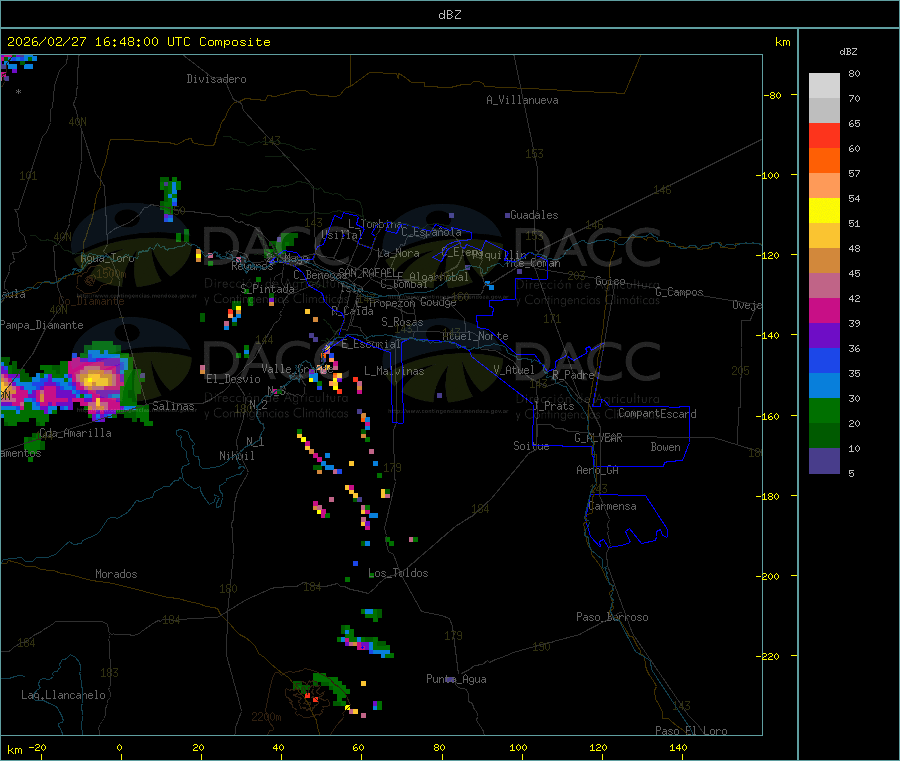Click the 'J_Prats' label

[553, 406]
